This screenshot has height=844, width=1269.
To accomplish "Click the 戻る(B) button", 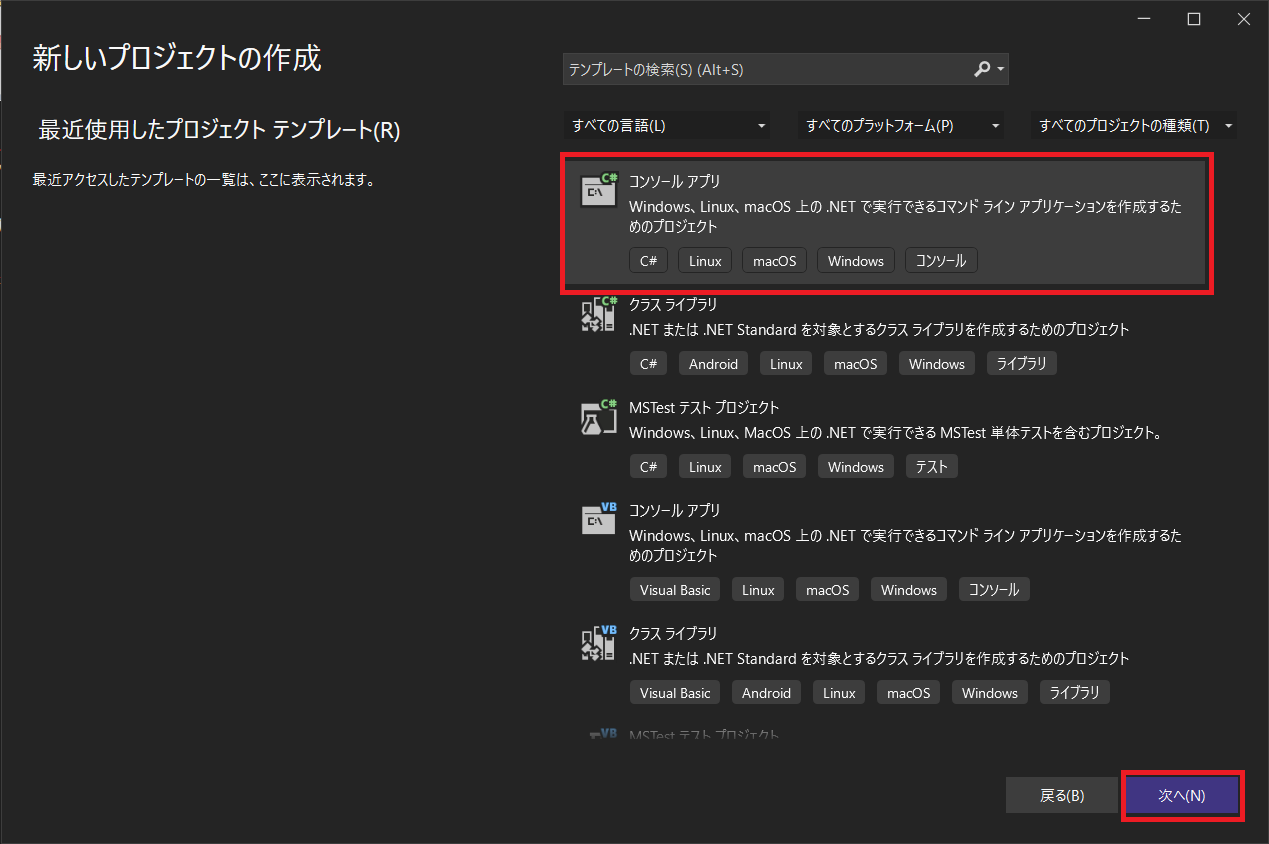I will point(1062,796).
